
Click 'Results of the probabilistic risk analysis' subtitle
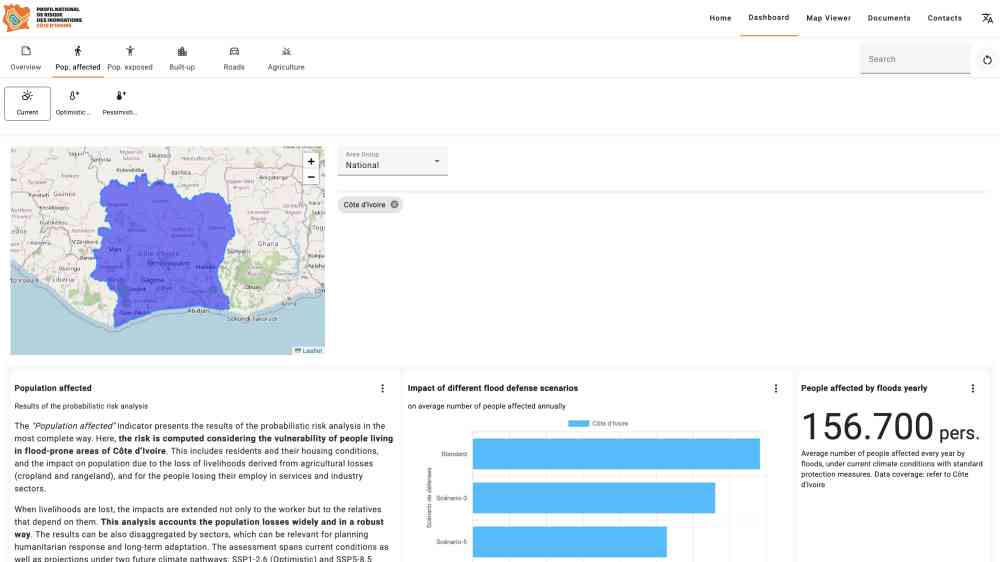[x=81, y=406]
